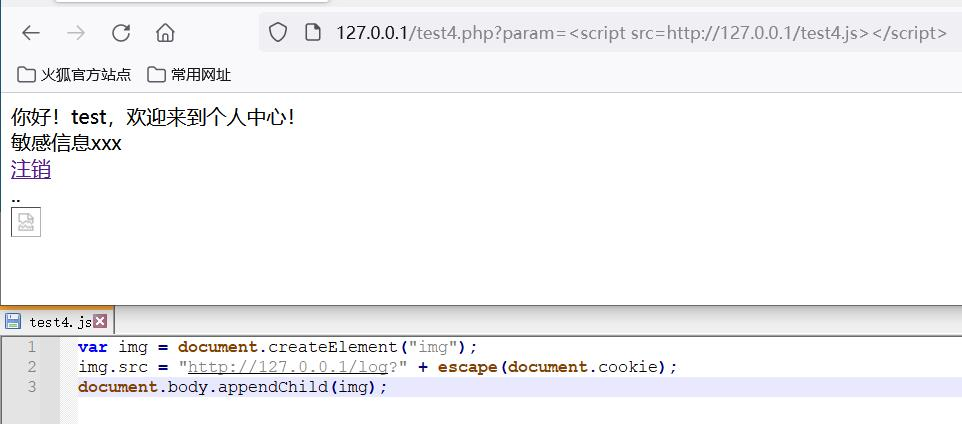
Task: Click the greeting text 你好！test，欢迎来到个人中心！
Action: [x=153, y=117]
